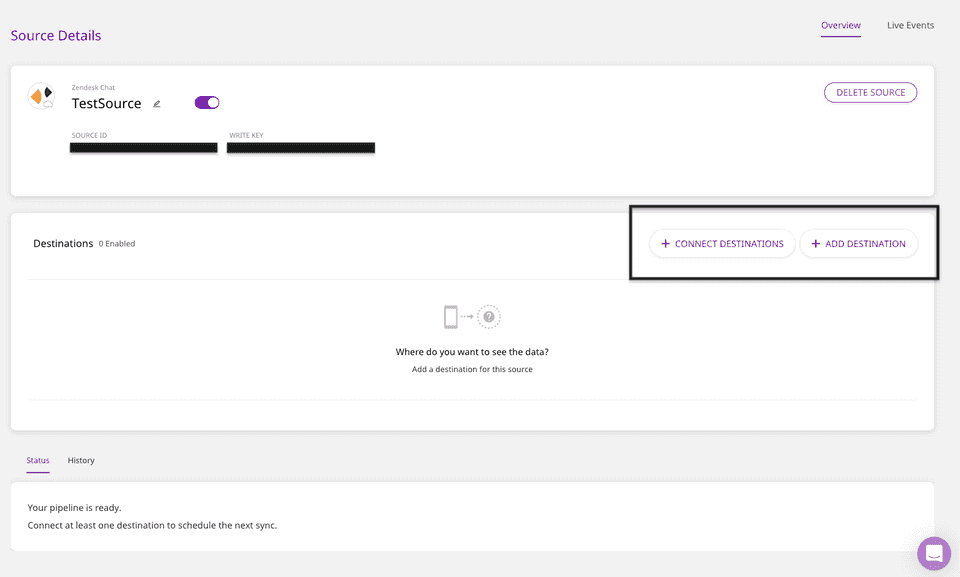The image size is (960, 577).
Task: Click the dotted question mark icon
Action: coord(489,317)
